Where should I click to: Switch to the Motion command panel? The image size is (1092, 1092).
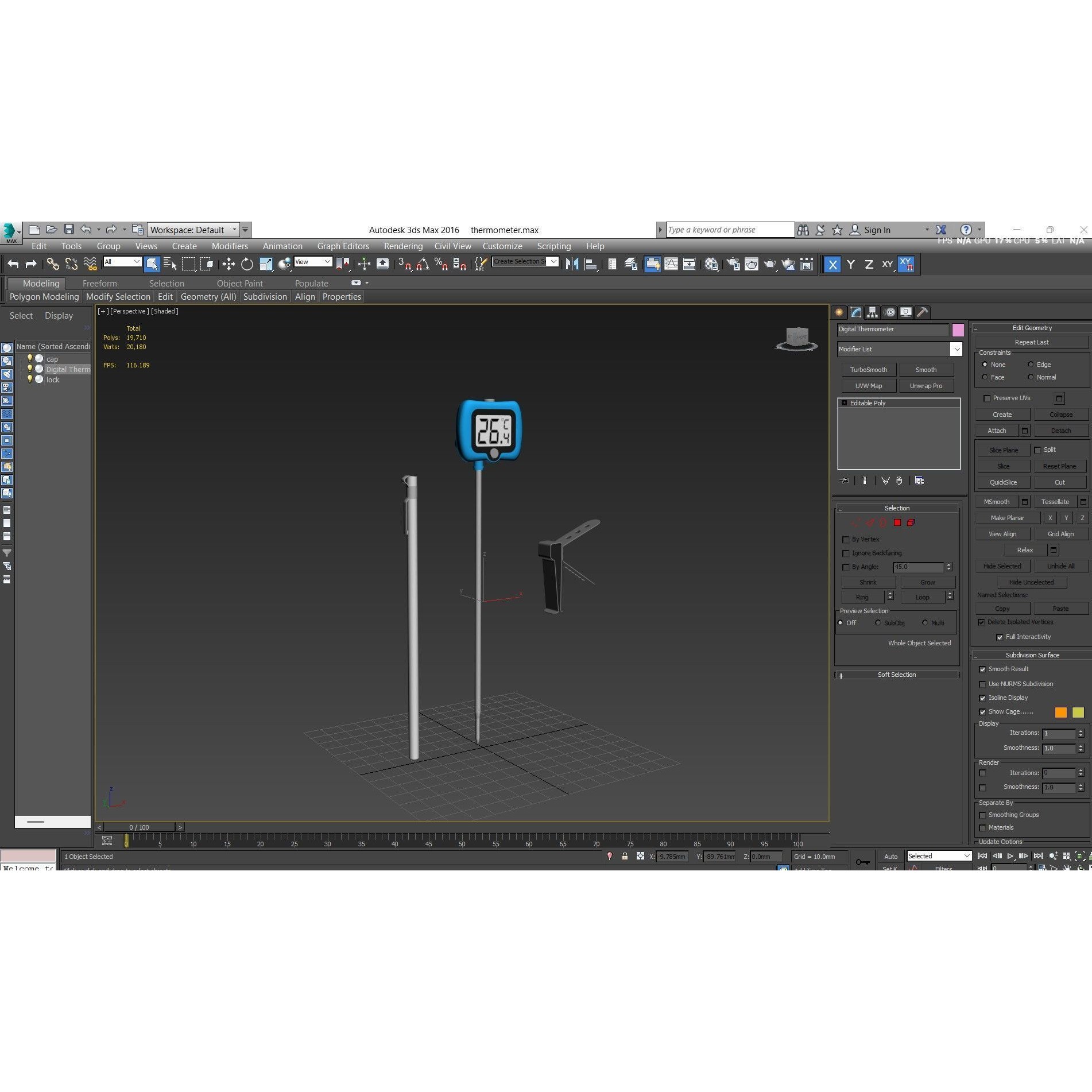click(x=890, y=312)
